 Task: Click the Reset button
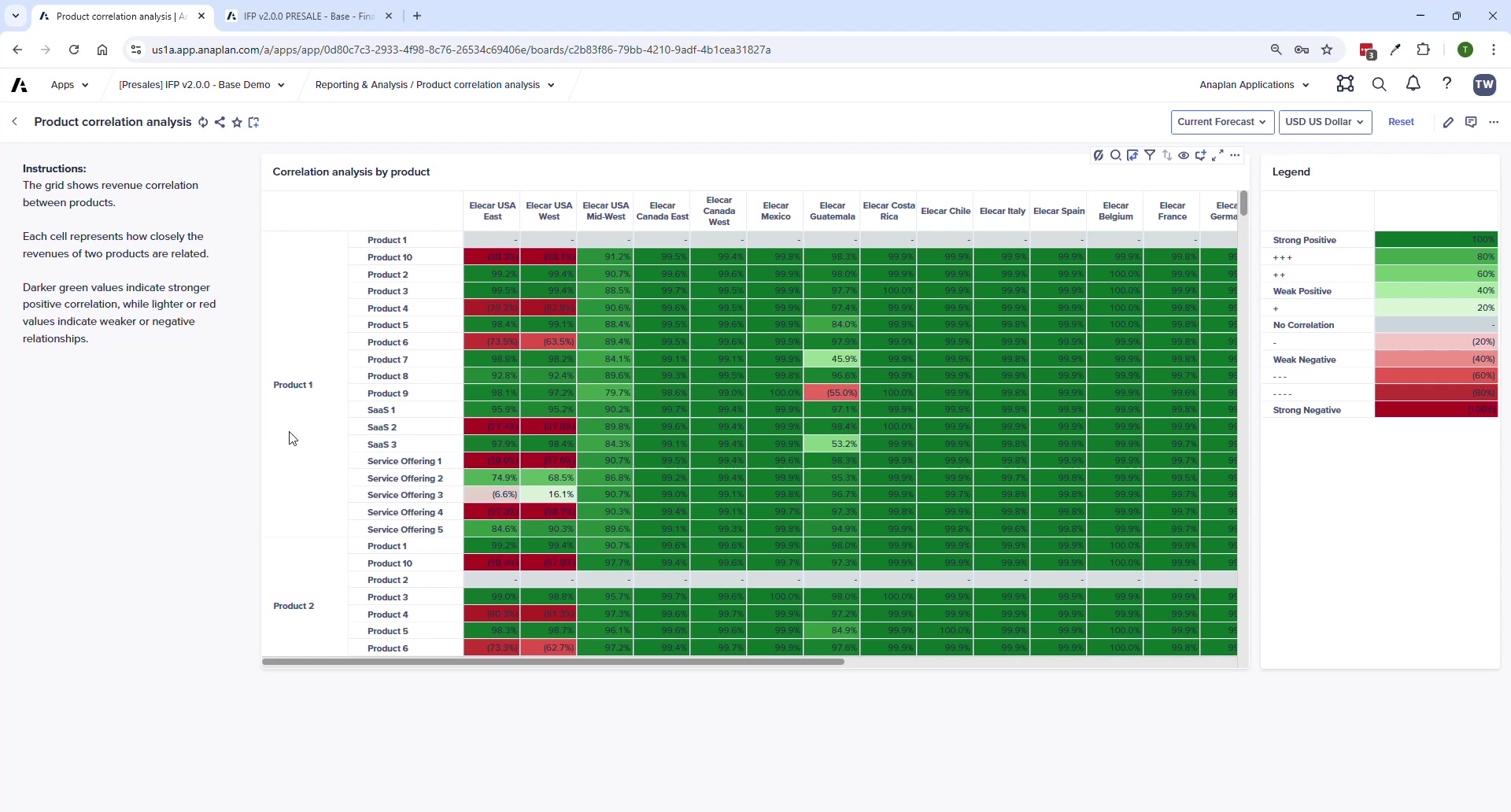tap(1402, 122)
